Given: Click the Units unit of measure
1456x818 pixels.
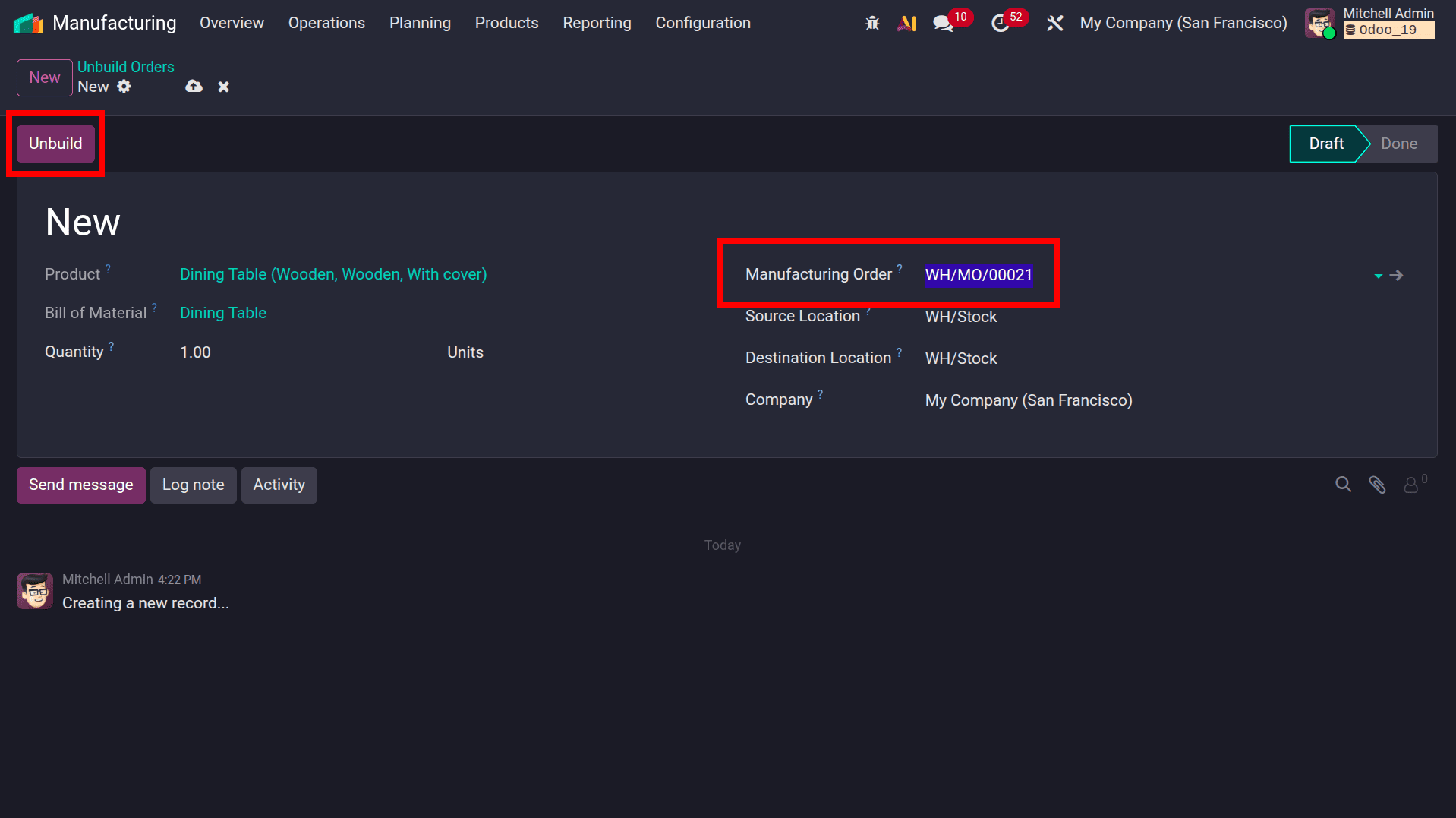Looking at the screenshot, I should tap(465, 352).
